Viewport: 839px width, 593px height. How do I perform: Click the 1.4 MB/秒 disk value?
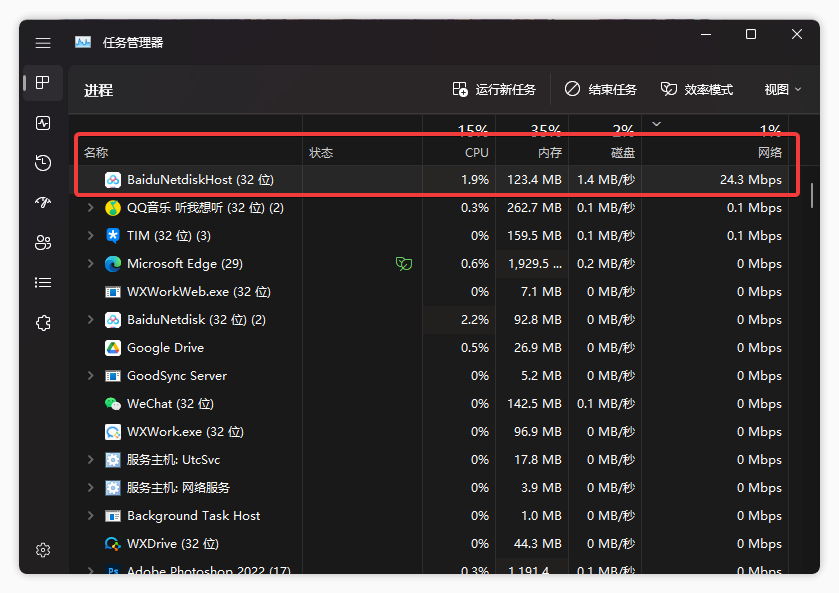(606, 180)
